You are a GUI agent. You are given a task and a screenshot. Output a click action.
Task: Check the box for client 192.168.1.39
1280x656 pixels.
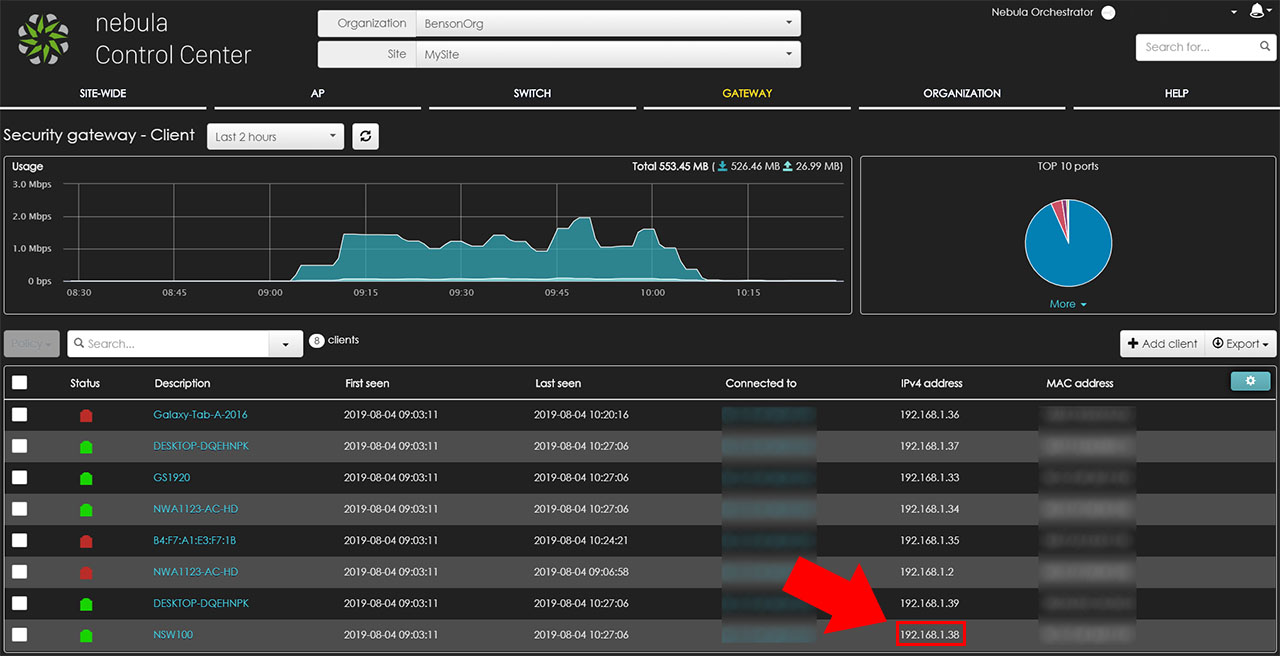pyautogui.click(x=20, y=604)
